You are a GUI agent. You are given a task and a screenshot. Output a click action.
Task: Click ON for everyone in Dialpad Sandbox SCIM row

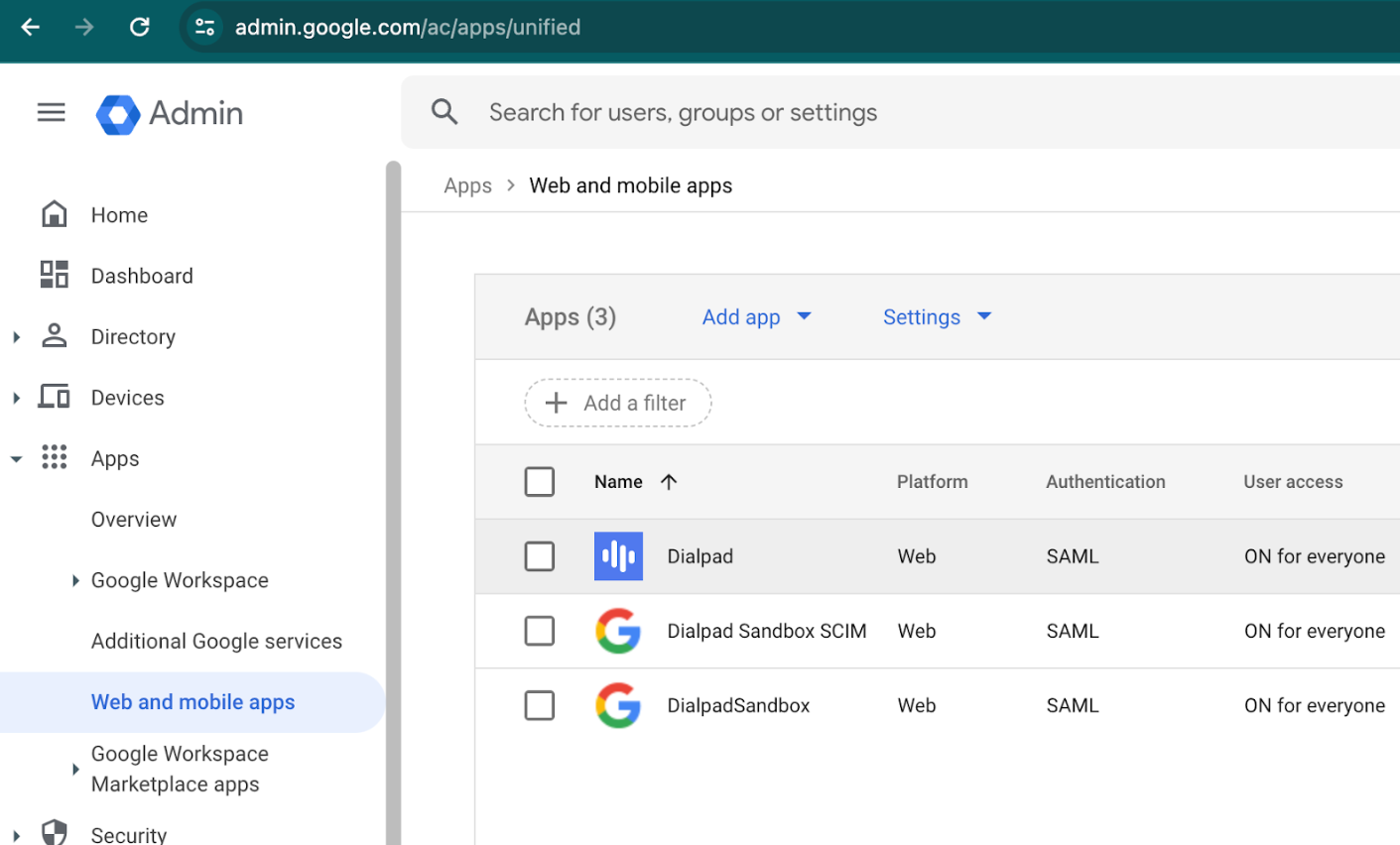1315,631
